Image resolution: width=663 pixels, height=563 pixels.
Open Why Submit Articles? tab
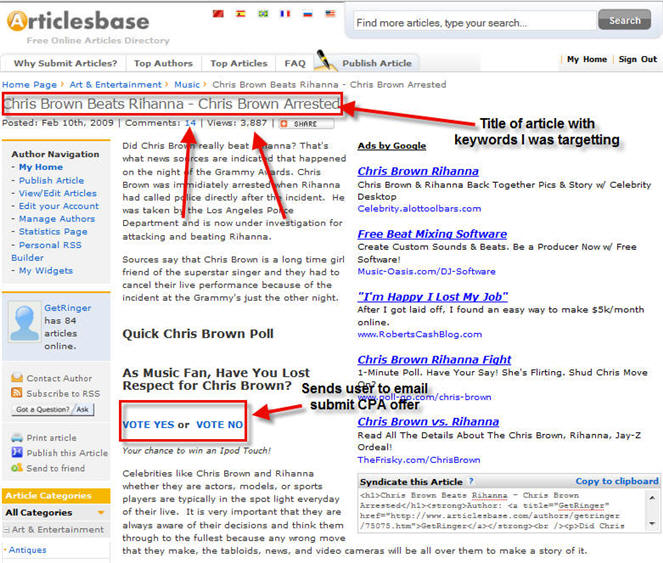point(66,63)
